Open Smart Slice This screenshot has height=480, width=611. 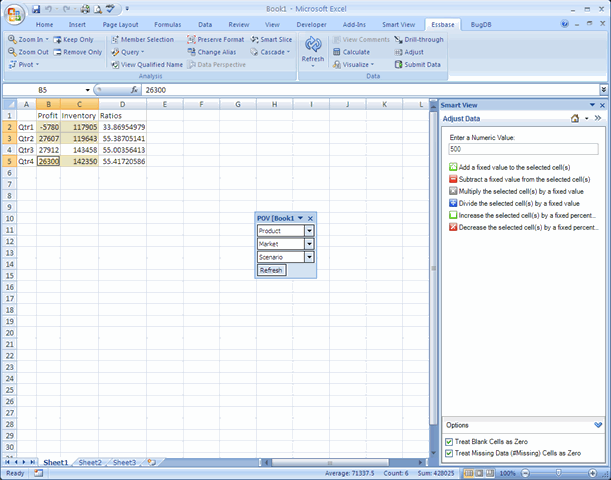click(x=271, y=39)
